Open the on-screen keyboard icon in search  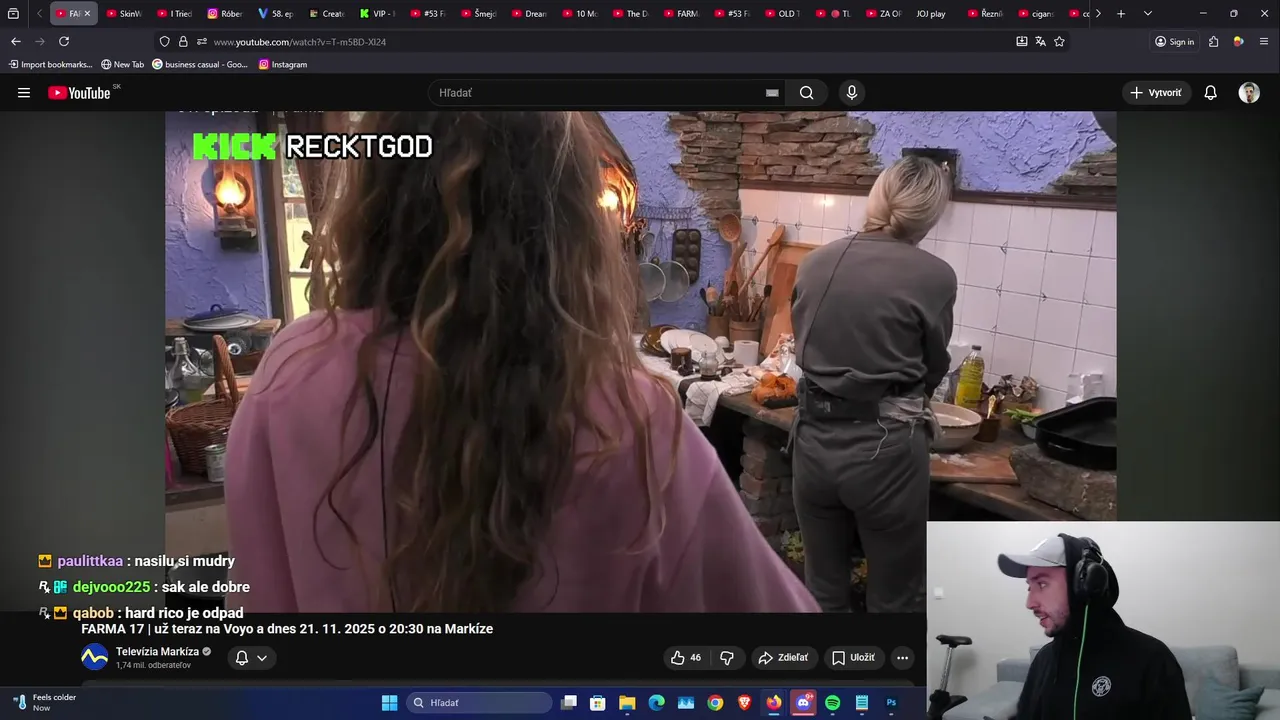point(772,93)
